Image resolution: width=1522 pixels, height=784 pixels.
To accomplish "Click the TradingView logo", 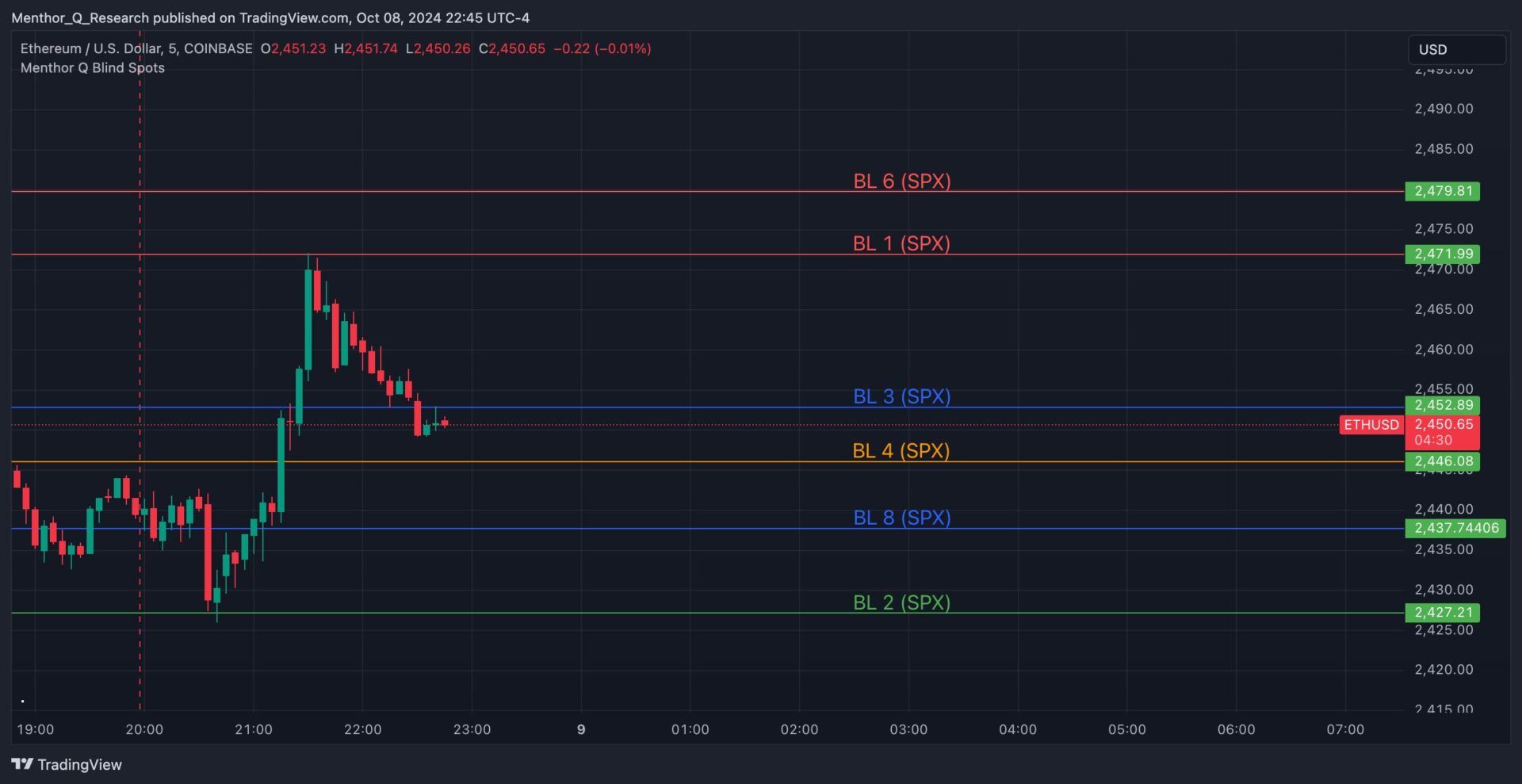I will point(67,764).
